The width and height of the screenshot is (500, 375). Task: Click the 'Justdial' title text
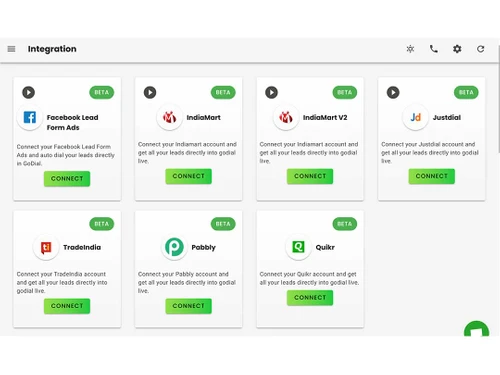pyautogui.click(x=447, y=117)
